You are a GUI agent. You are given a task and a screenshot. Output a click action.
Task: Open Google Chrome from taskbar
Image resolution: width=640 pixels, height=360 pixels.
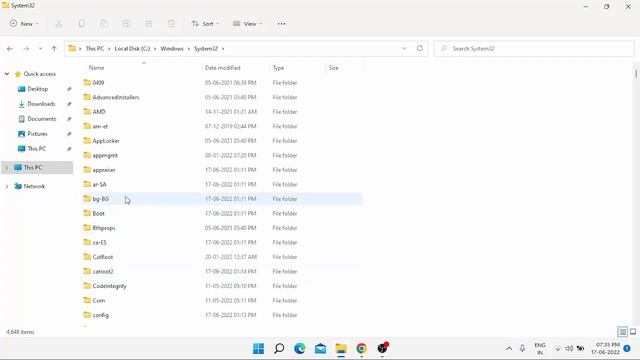click(x=361, y=349)
